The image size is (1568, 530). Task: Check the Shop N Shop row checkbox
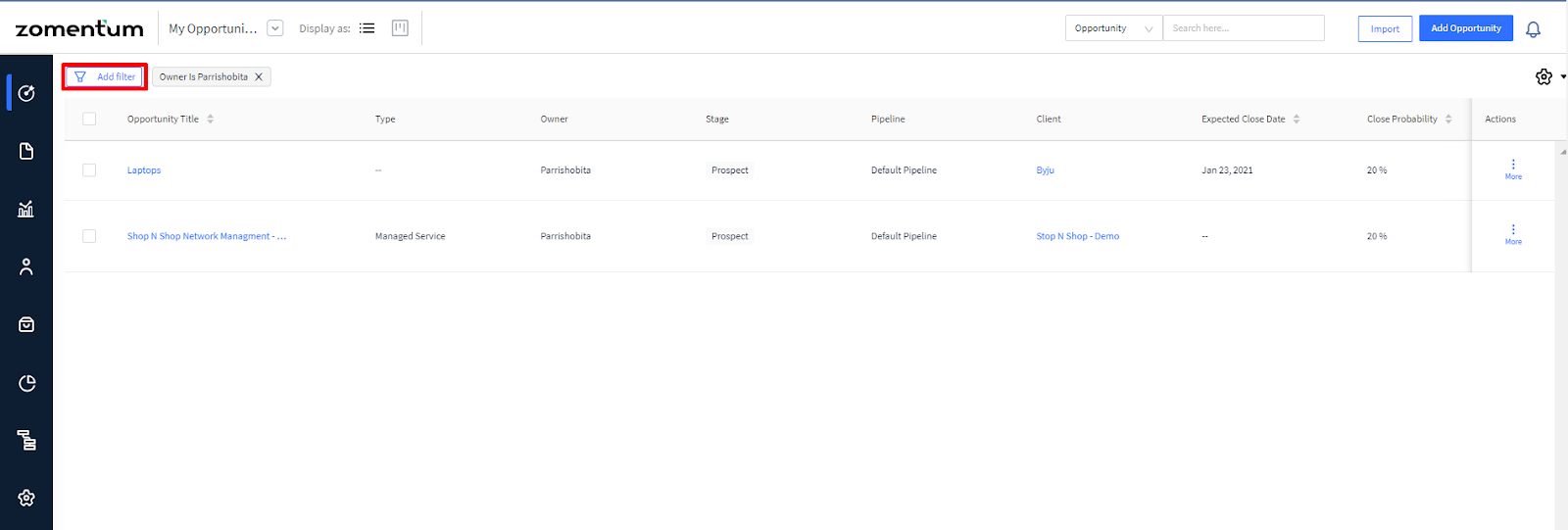coord(89,236)
